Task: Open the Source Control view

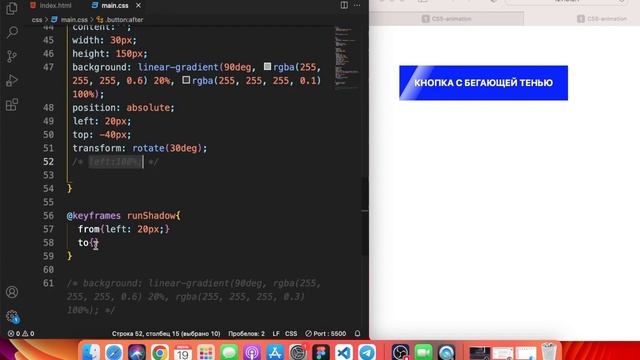Action: click(12, 56)
